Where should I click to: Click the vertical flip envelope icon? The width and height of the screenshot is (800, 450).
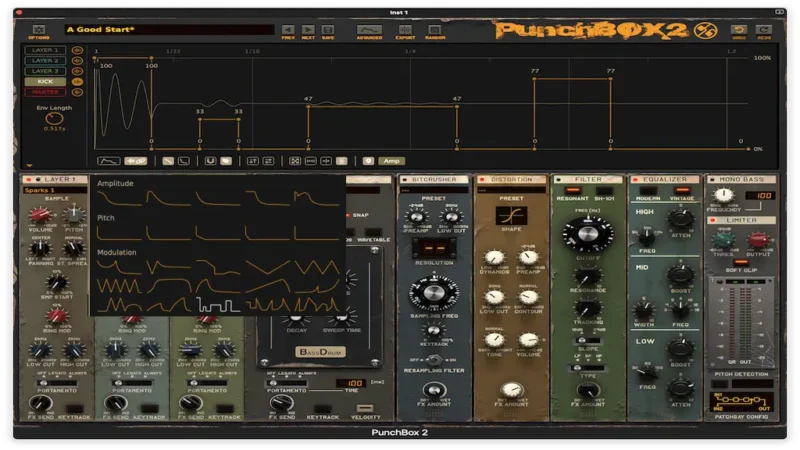pyautogui.click(x=253, y=161)
